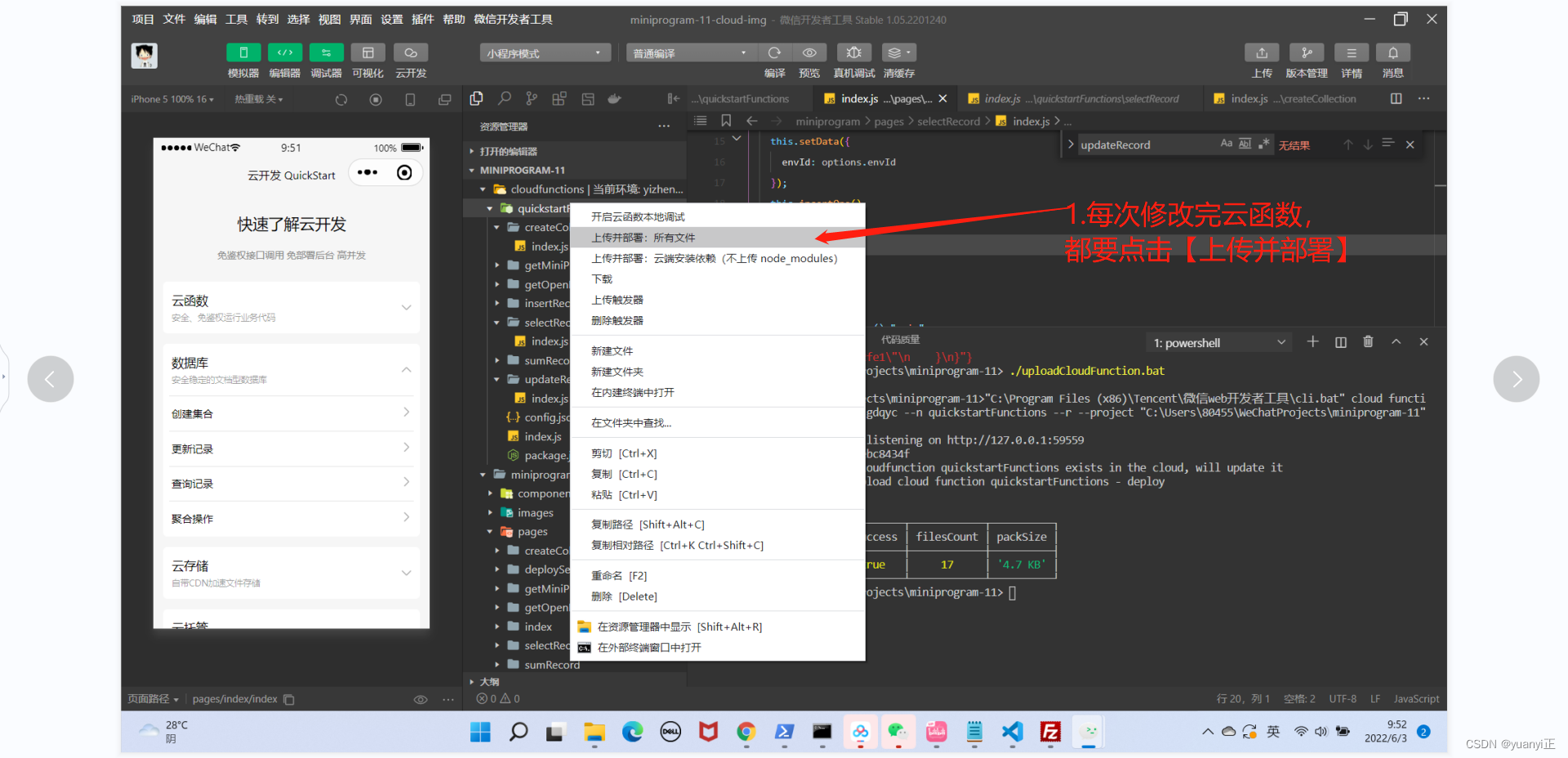Select 上传触发器 in the context menu

(x=617, y=300)
